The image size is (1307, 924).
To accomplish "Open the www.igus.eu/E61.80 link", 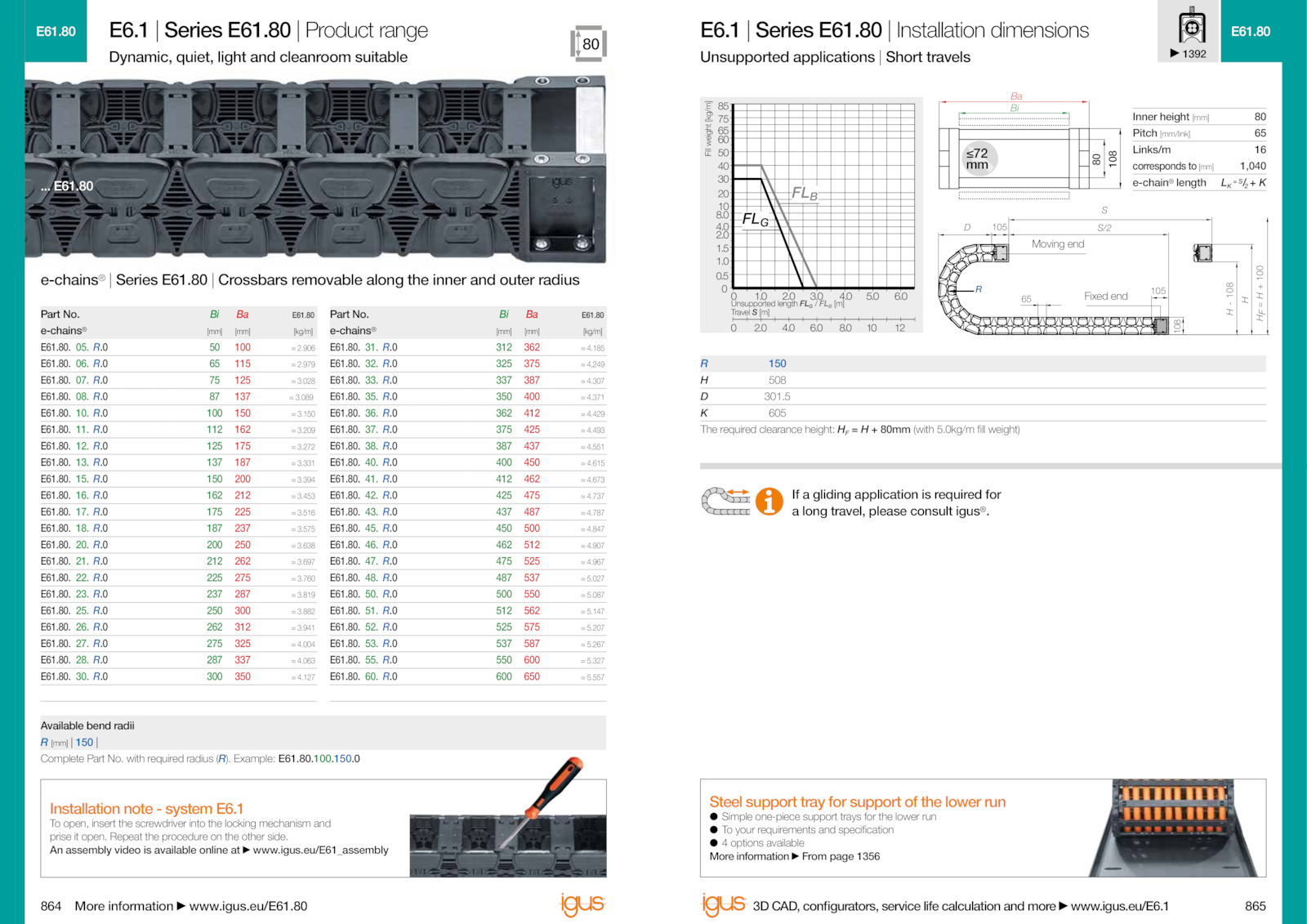I will point(248,906).
